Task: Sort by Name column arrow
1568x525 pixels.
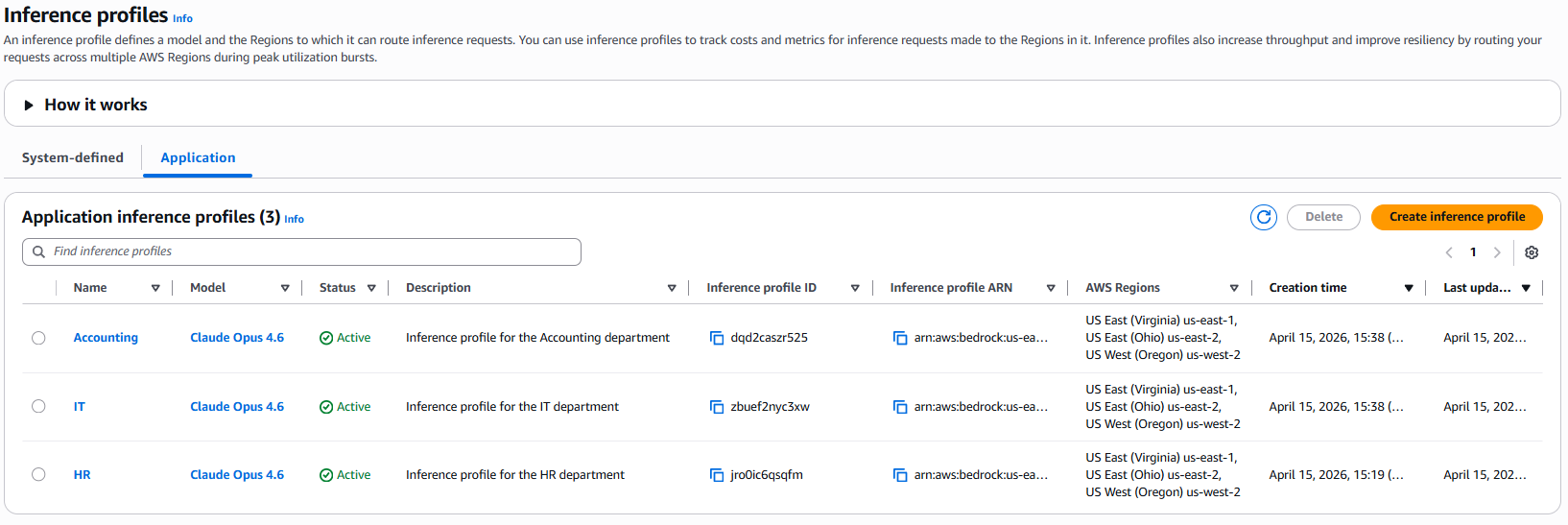Action: pos(155,288)
